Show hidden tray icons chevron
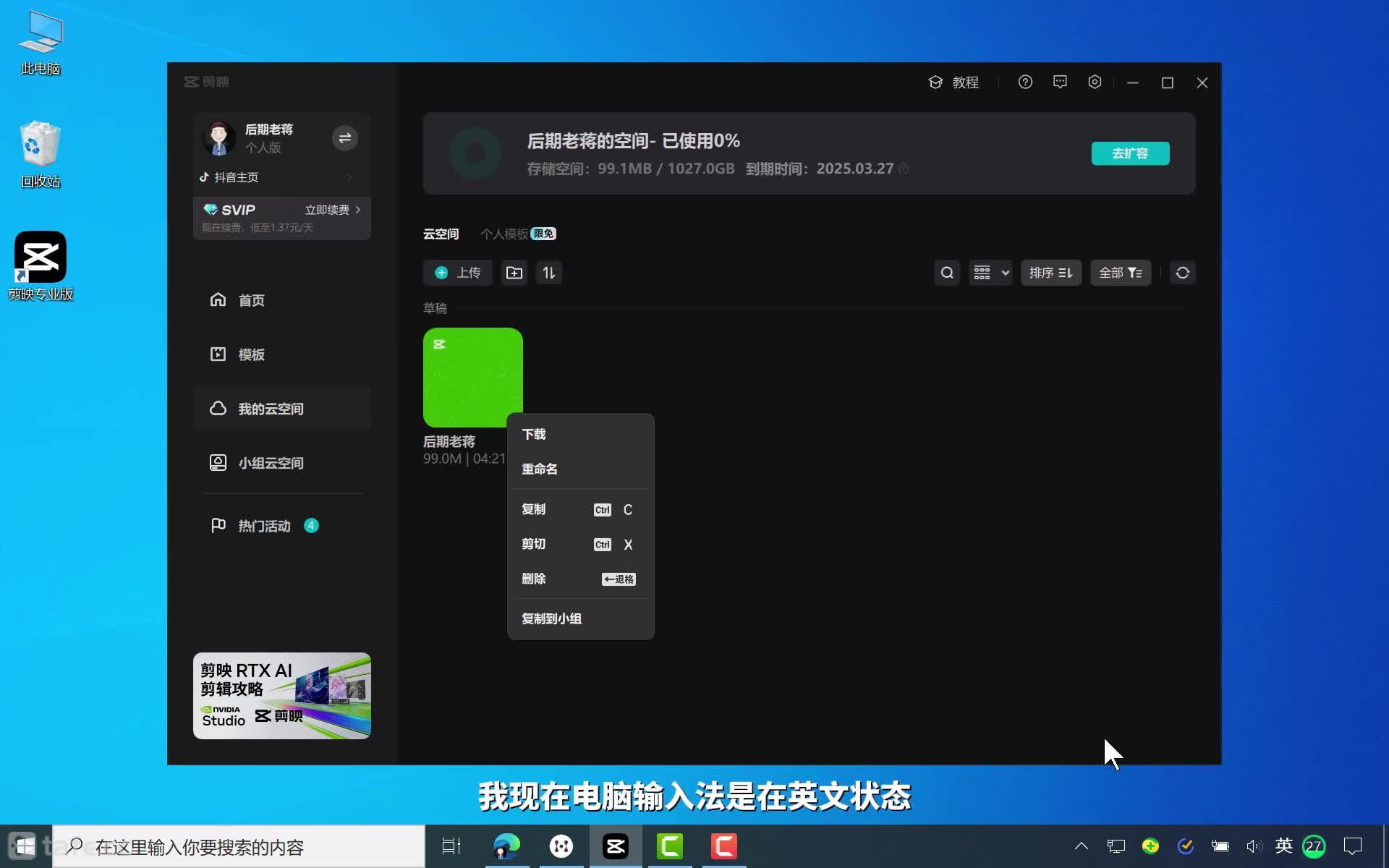Image resolution: width=1389 pixels, height=868 pixels. coord(1082,846)
